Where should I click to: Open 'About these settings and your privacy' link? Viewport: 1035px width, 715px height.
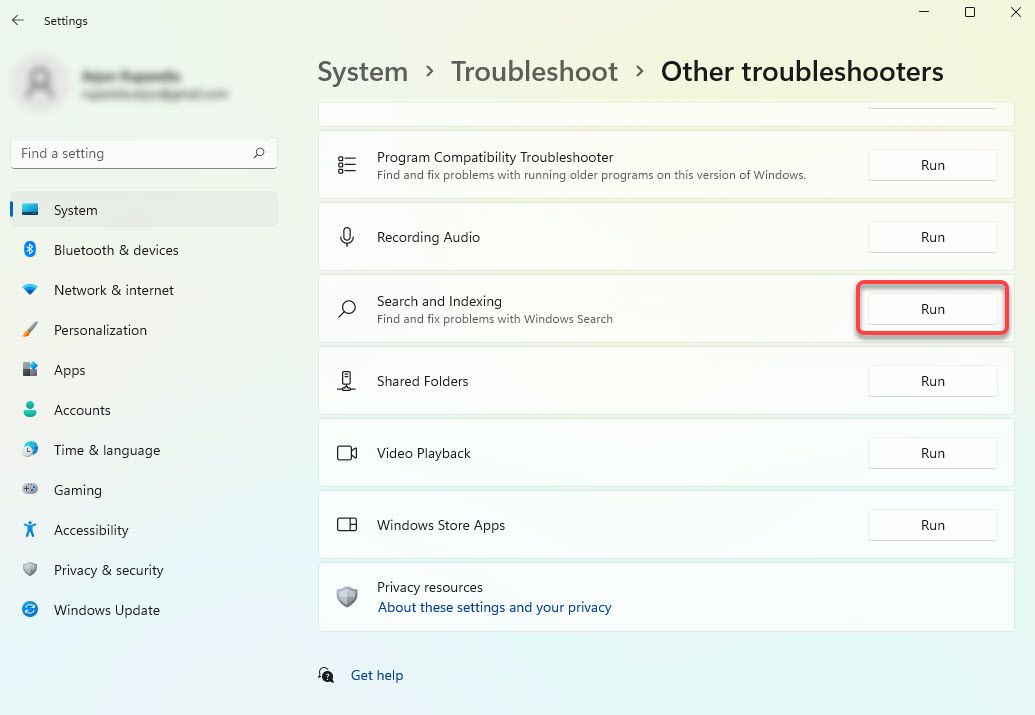[494, 607]
